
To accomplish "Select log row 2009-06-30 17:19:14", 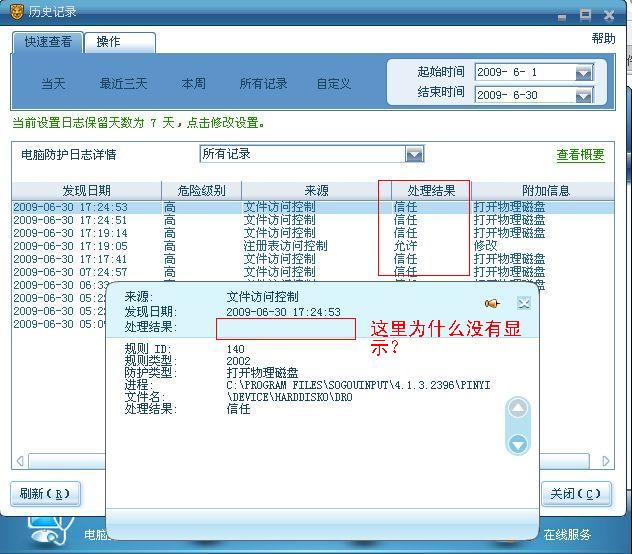I will click(x=313, y=233).
